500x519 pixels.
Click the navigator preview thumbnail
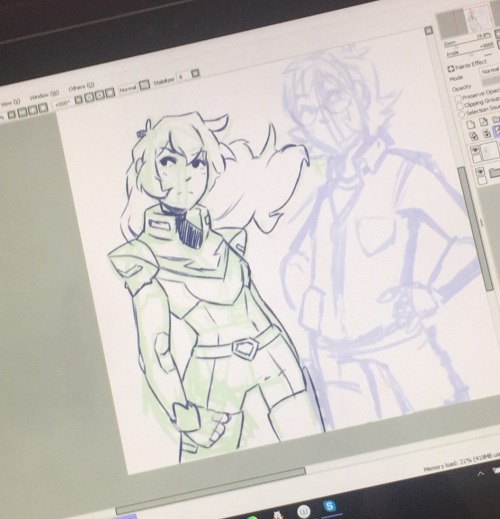tap(467, 20)
